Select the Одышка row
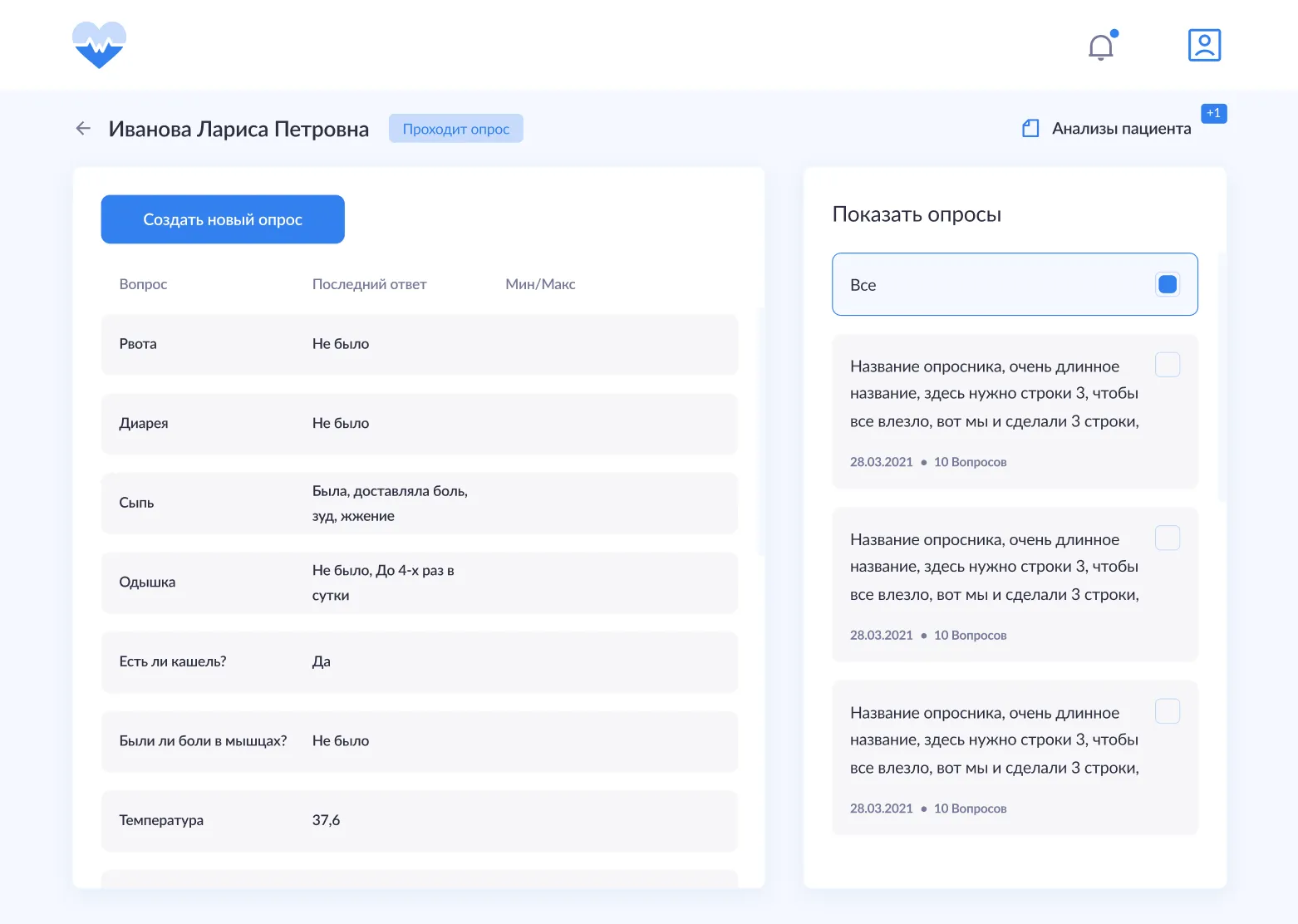The width and height of the screenshot is (1298, 924). (x=420, y=582)
